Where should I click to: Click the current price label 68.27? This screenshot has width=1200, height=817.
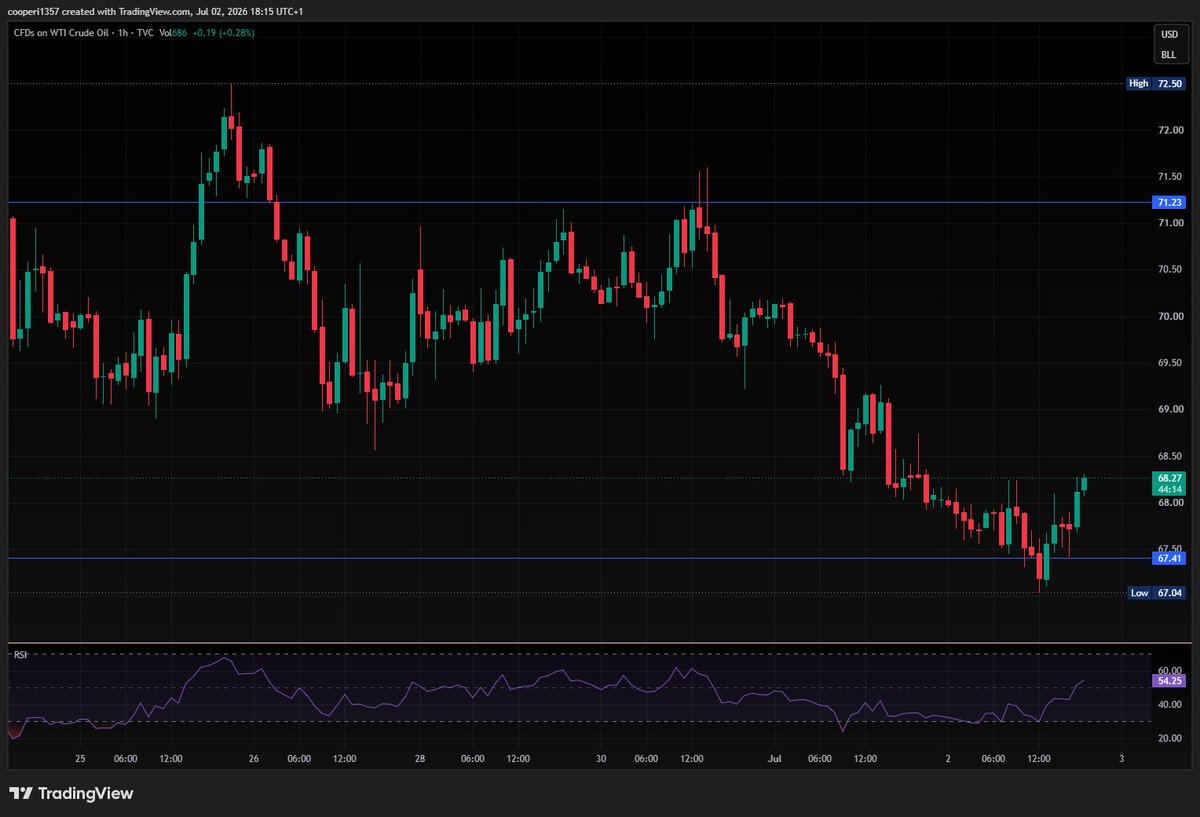point(1169,479)
